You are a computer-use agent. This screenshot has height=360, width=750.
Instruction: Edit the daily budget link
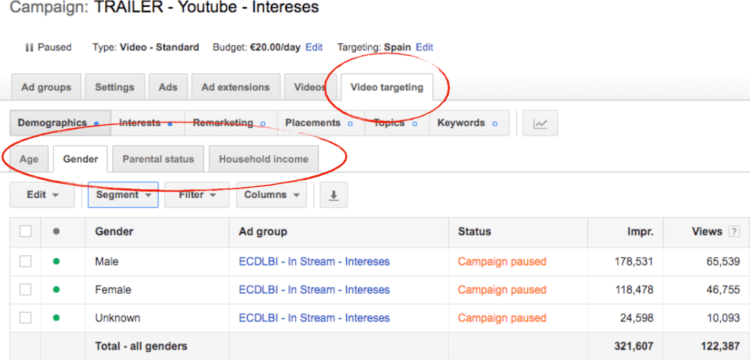click(314, 47)
